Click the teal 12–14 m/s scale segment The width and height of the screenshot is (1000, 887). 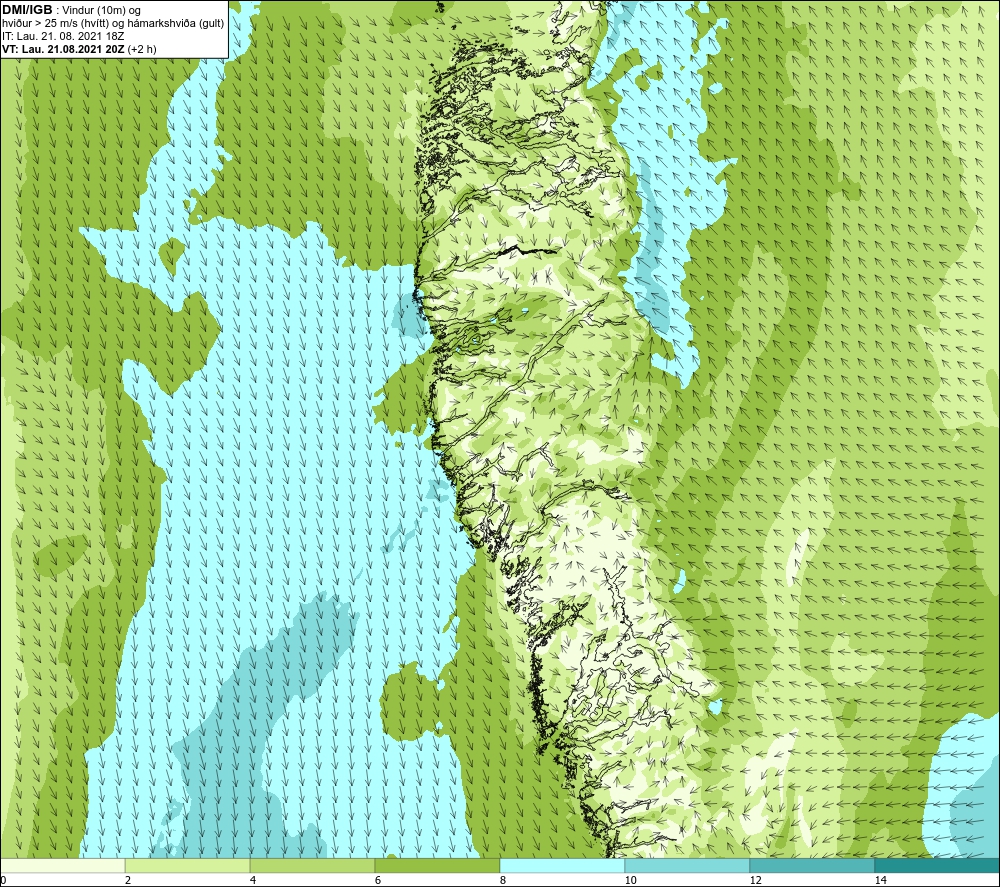812,866
